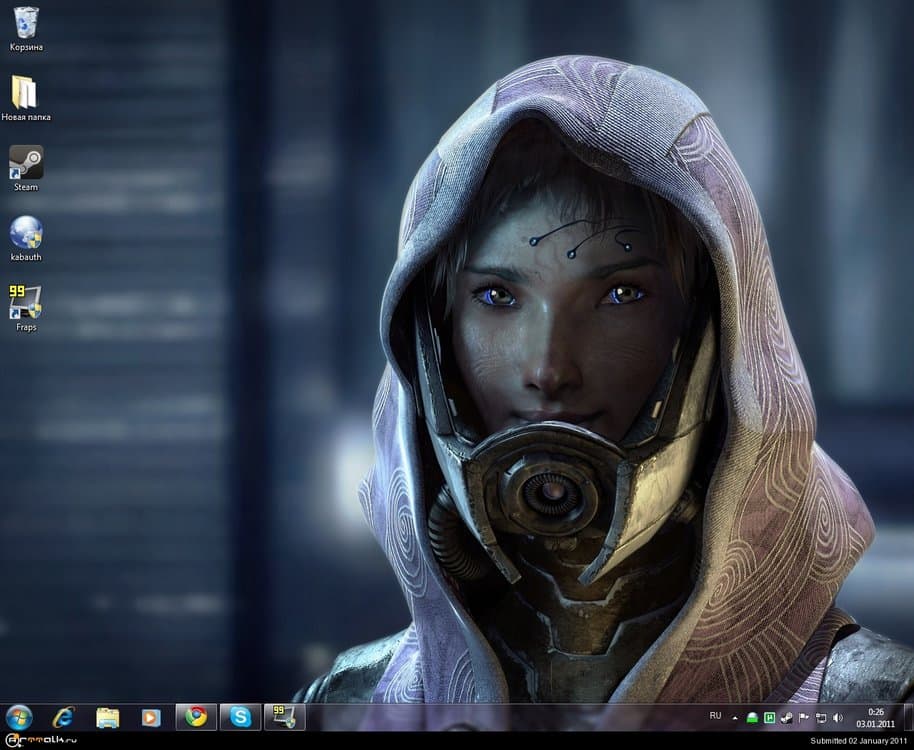Open the Action Center flag icon
This screenshot has height=750, width=914.
click(803, 718)
